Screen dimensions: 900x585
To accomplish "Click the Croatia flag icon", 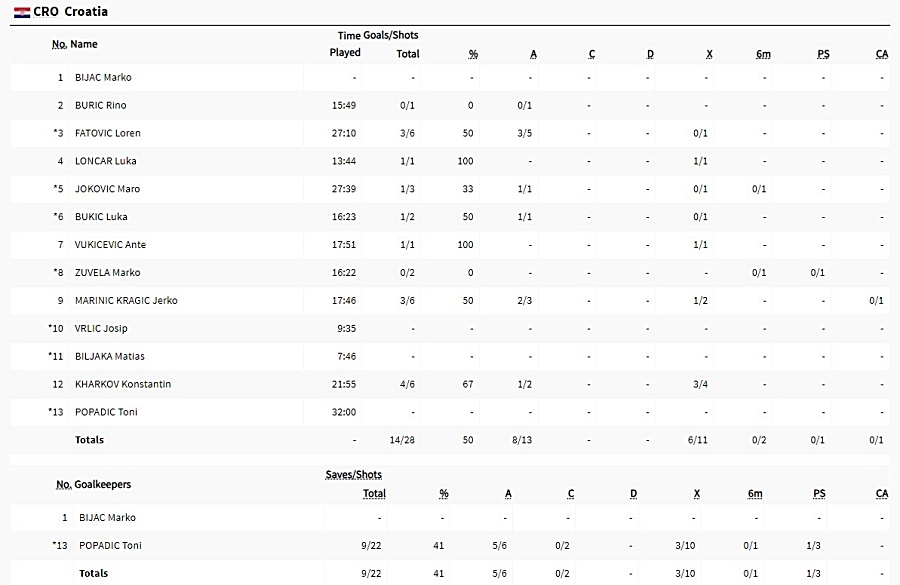I will (x=22, y=12).
